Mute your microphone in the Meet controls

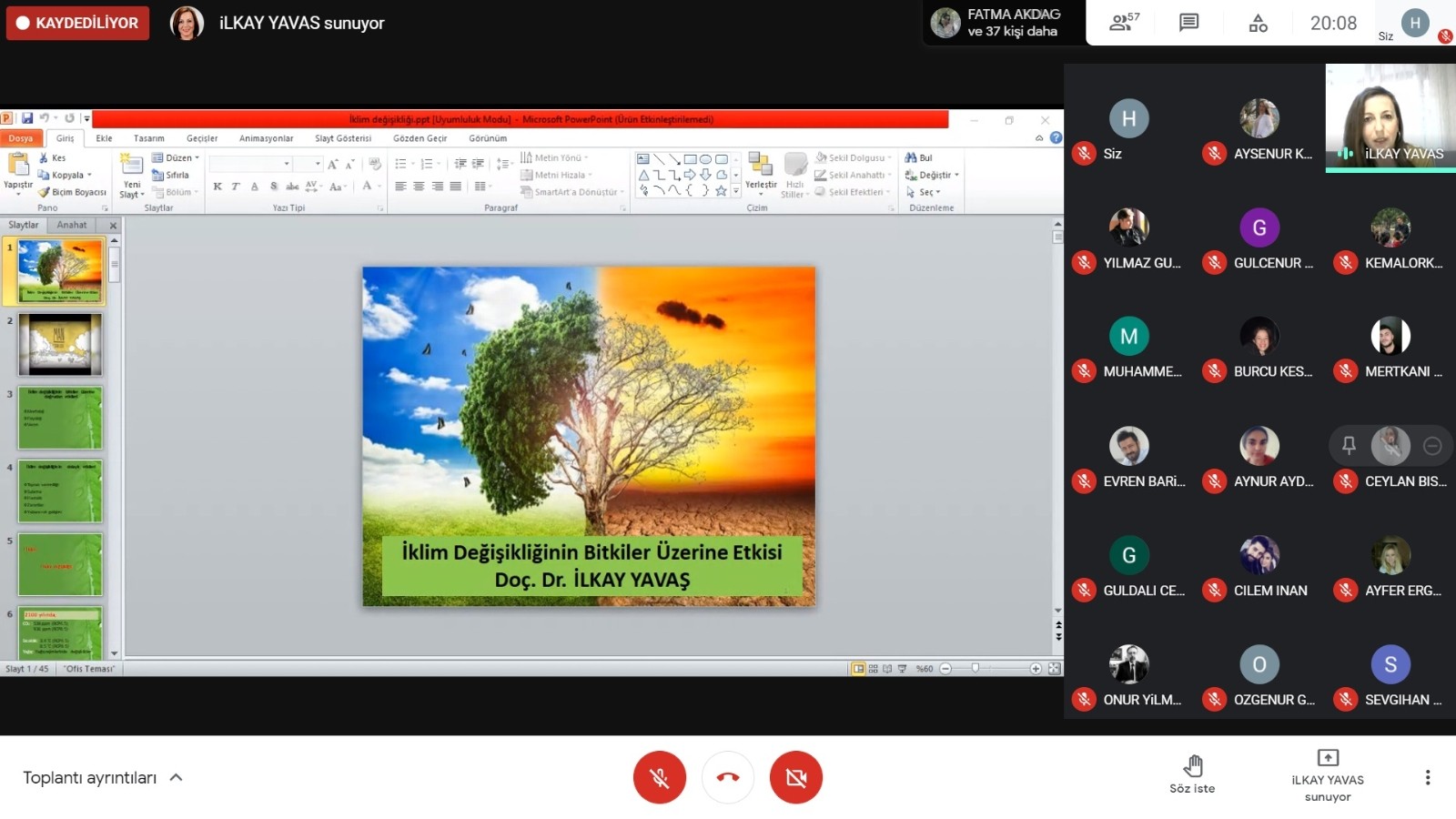pyautogui.click(x=659, y=777)
